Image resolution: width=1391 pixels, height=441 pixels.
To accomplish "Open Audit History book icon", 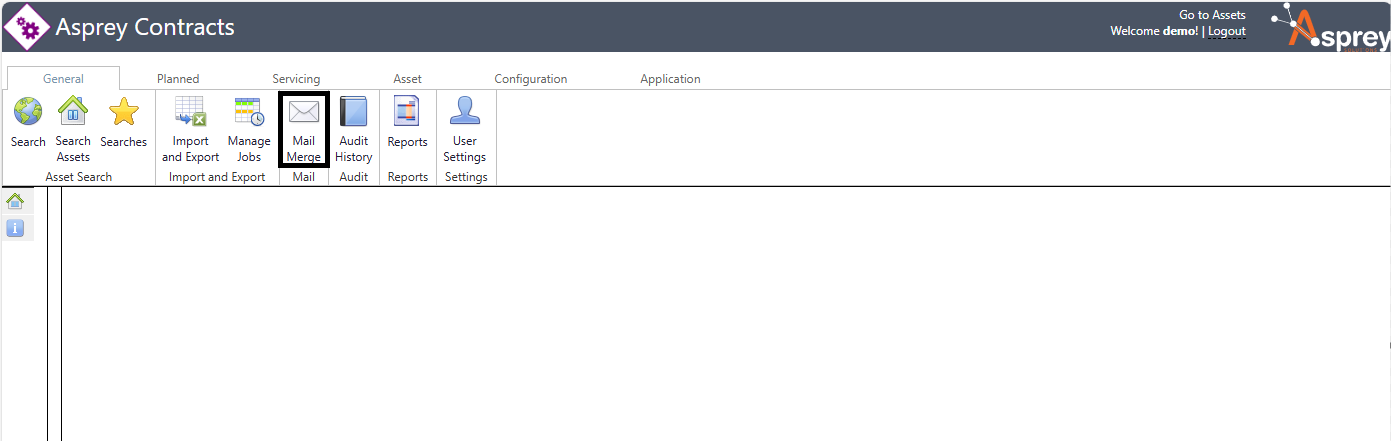I will click(354, 112).
